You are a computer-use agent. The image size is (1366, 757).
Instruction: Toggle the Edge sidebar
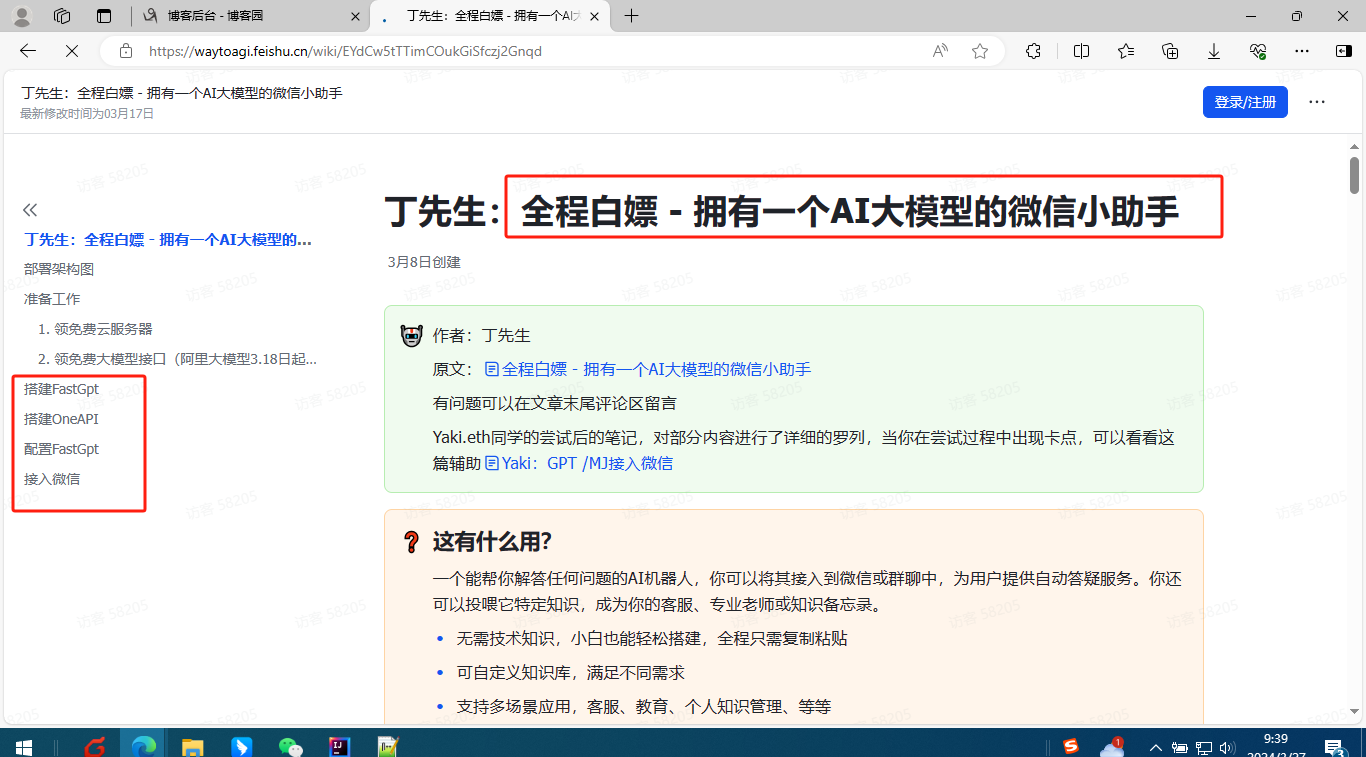[x=1343, y=51]
